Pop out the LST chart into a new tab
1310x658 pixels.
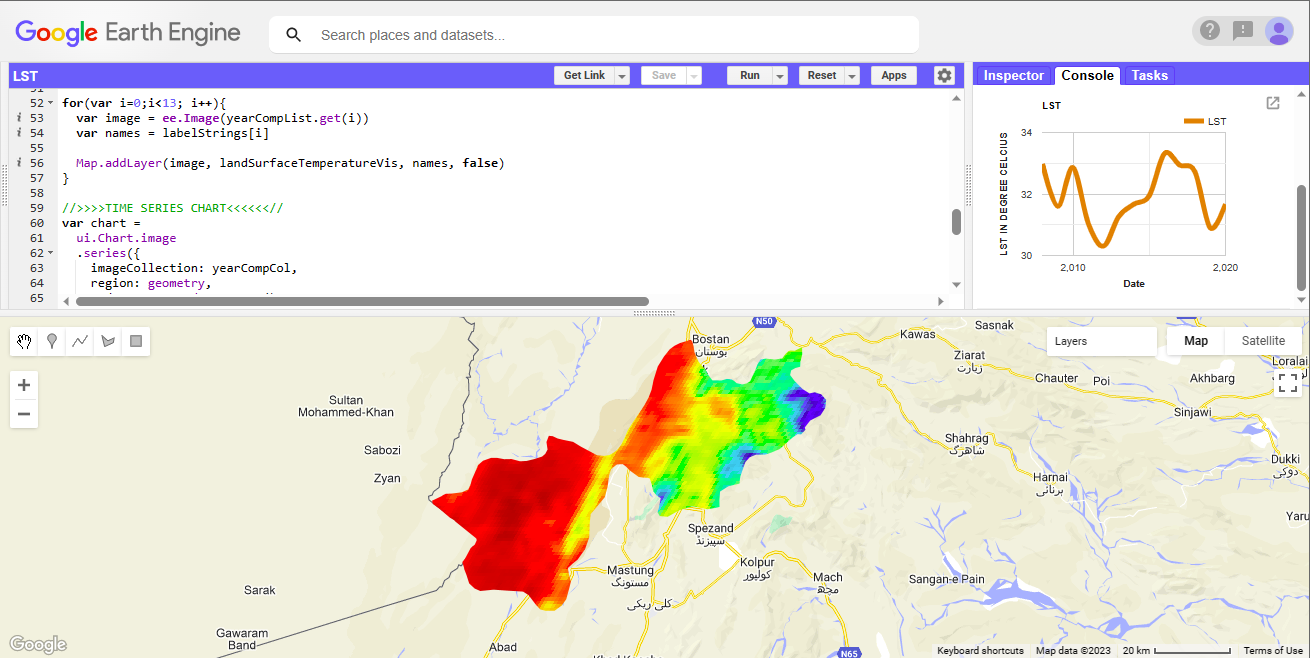(1272, 102)
